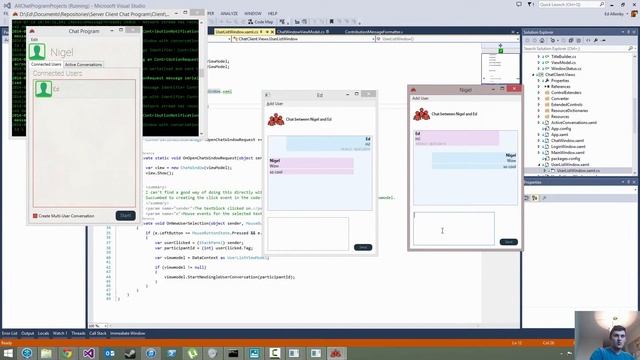Click the Collapse All icon in Solution Explorer toolbar
The image size is (640, 360).
(571, 40)
